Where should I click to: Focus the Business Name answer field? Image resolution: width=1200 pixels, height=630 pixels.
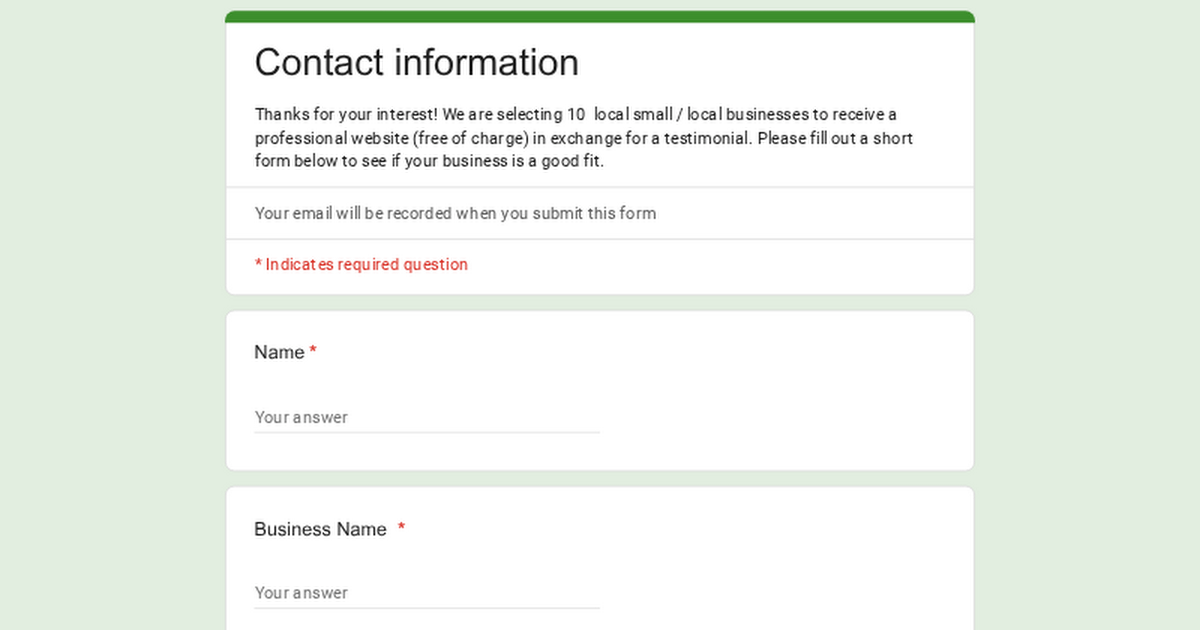click(x=426, y=592)
